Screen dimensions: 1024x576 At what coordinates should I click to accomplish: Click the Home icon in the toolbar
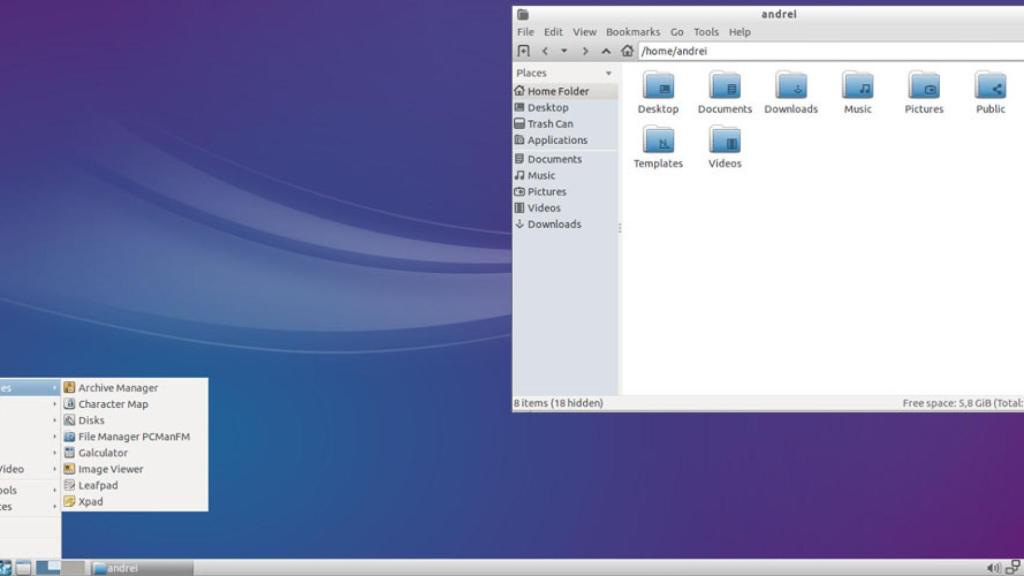click(x=625, y=50)
